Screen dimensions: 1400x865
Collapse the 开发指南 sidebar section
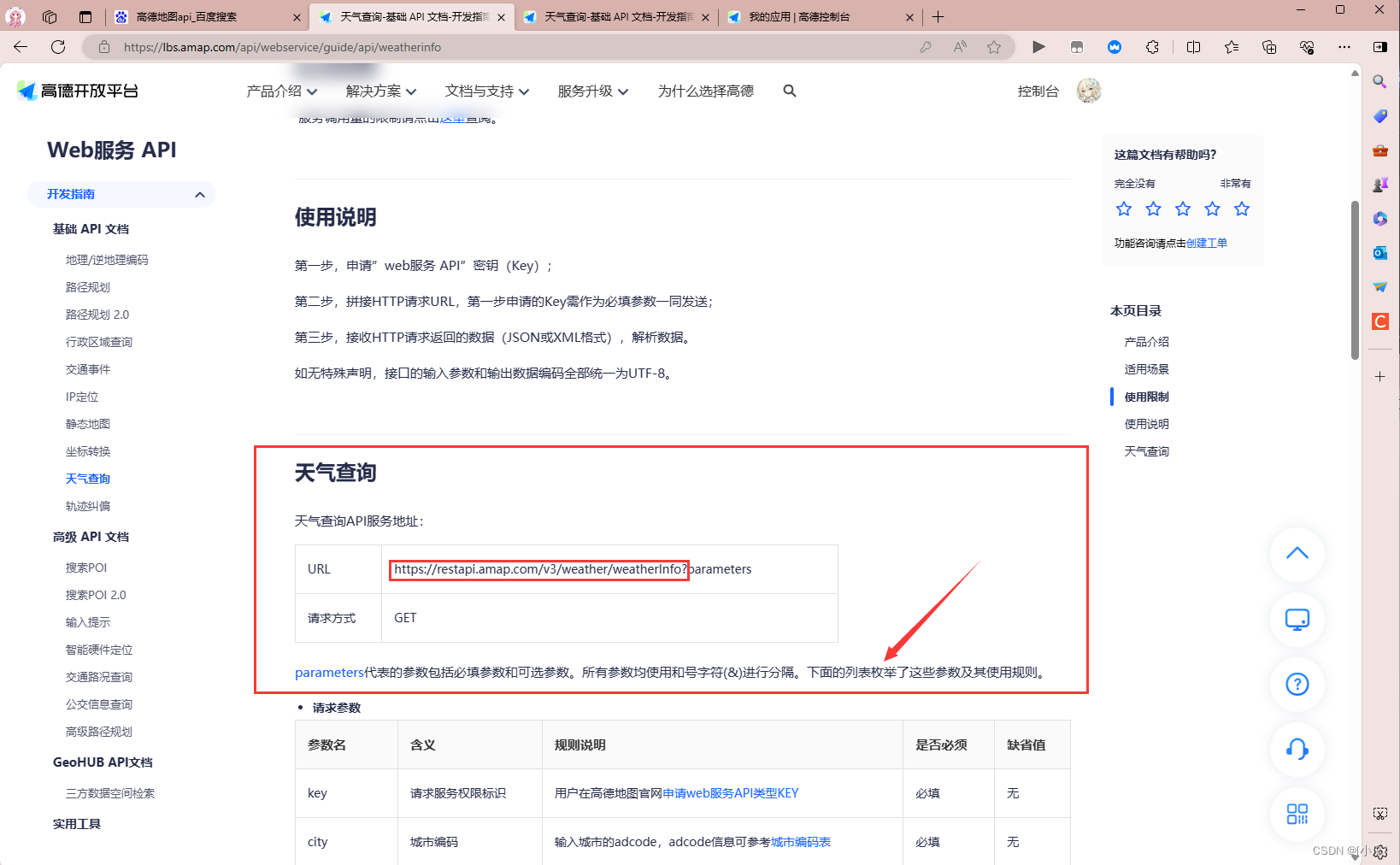200,194
